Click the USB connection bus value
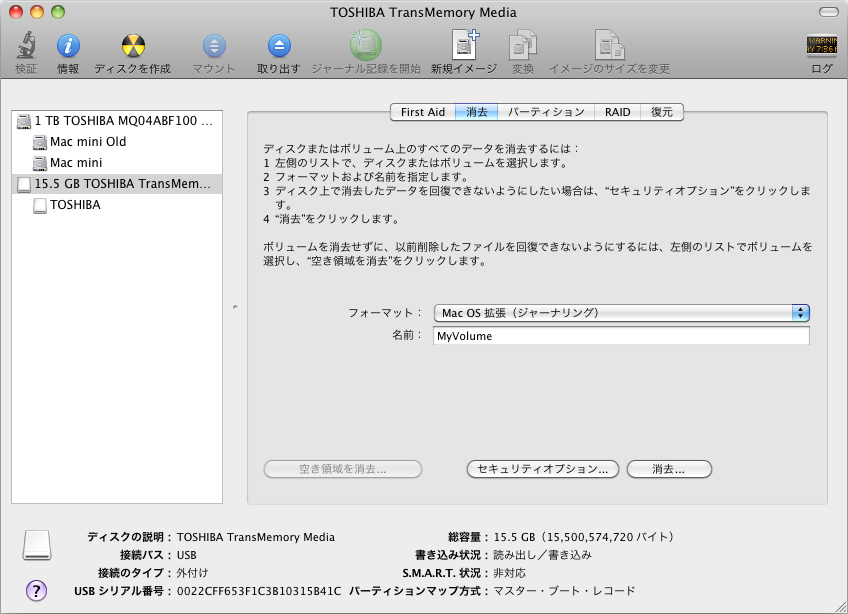Viewport: 848px width, 614px height. point(187,555)
